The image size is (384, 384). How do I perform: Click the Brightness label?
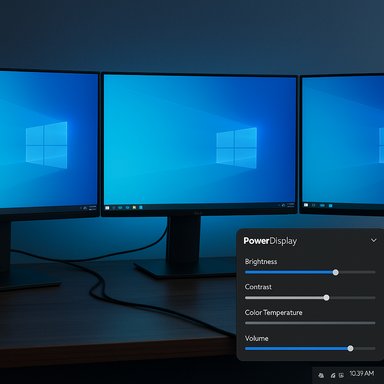(261, 262)
